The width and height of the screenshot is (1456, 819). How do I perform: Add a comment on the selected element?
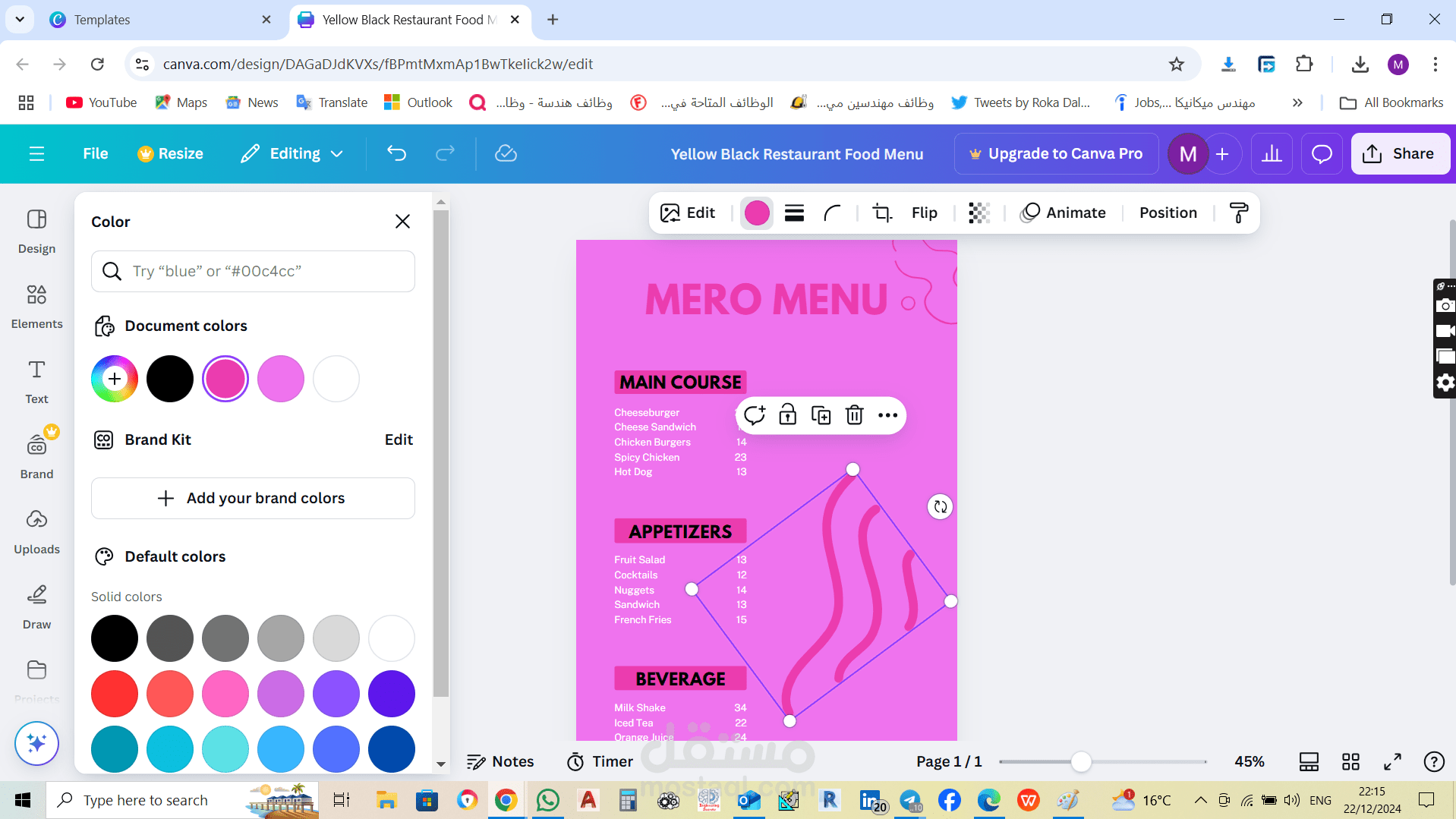click(x=754, y=415)
